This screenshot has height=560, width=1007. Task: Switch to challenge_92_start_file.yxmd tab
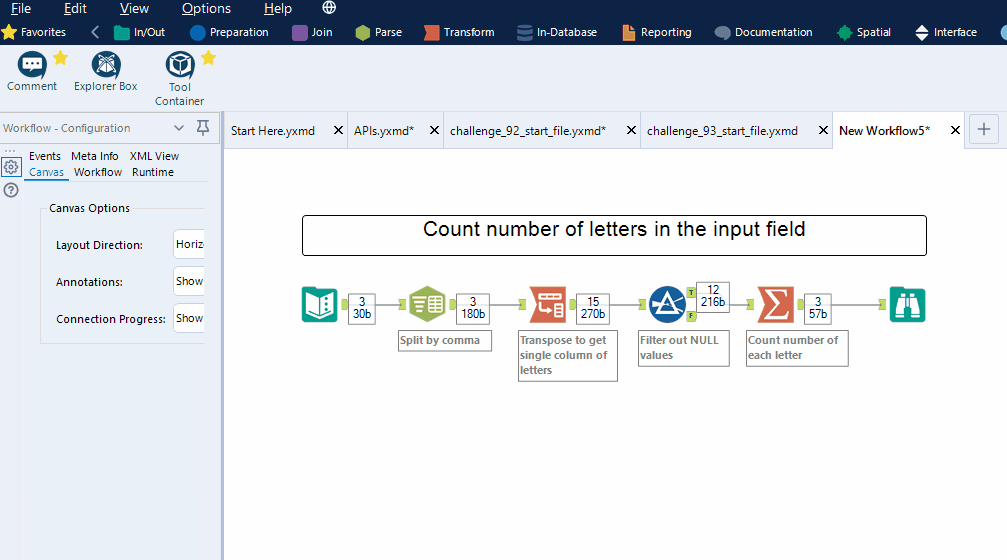click(528, 130)
